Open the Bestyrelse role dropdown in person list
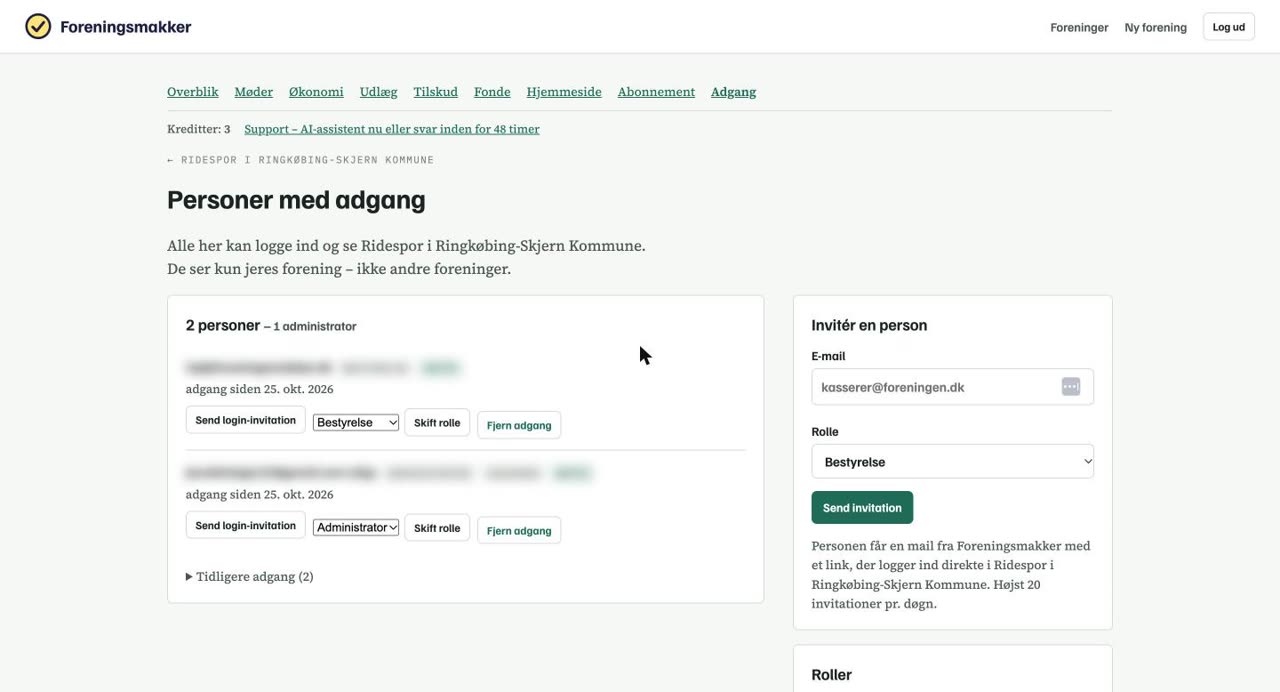1280x692 pixels. (356, 422)
